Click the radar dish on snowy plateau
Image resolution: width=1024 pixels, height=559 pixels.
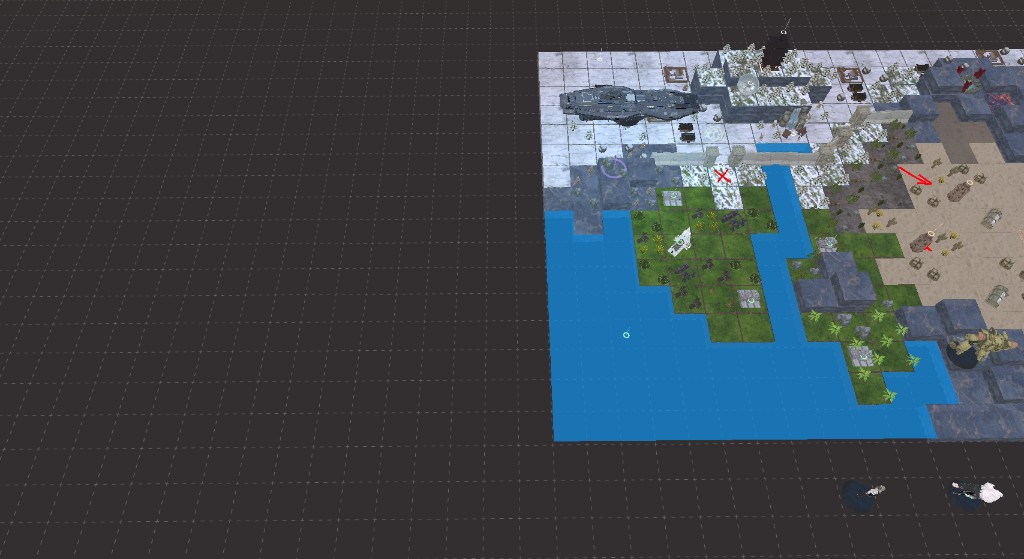(x=748, y=84)
